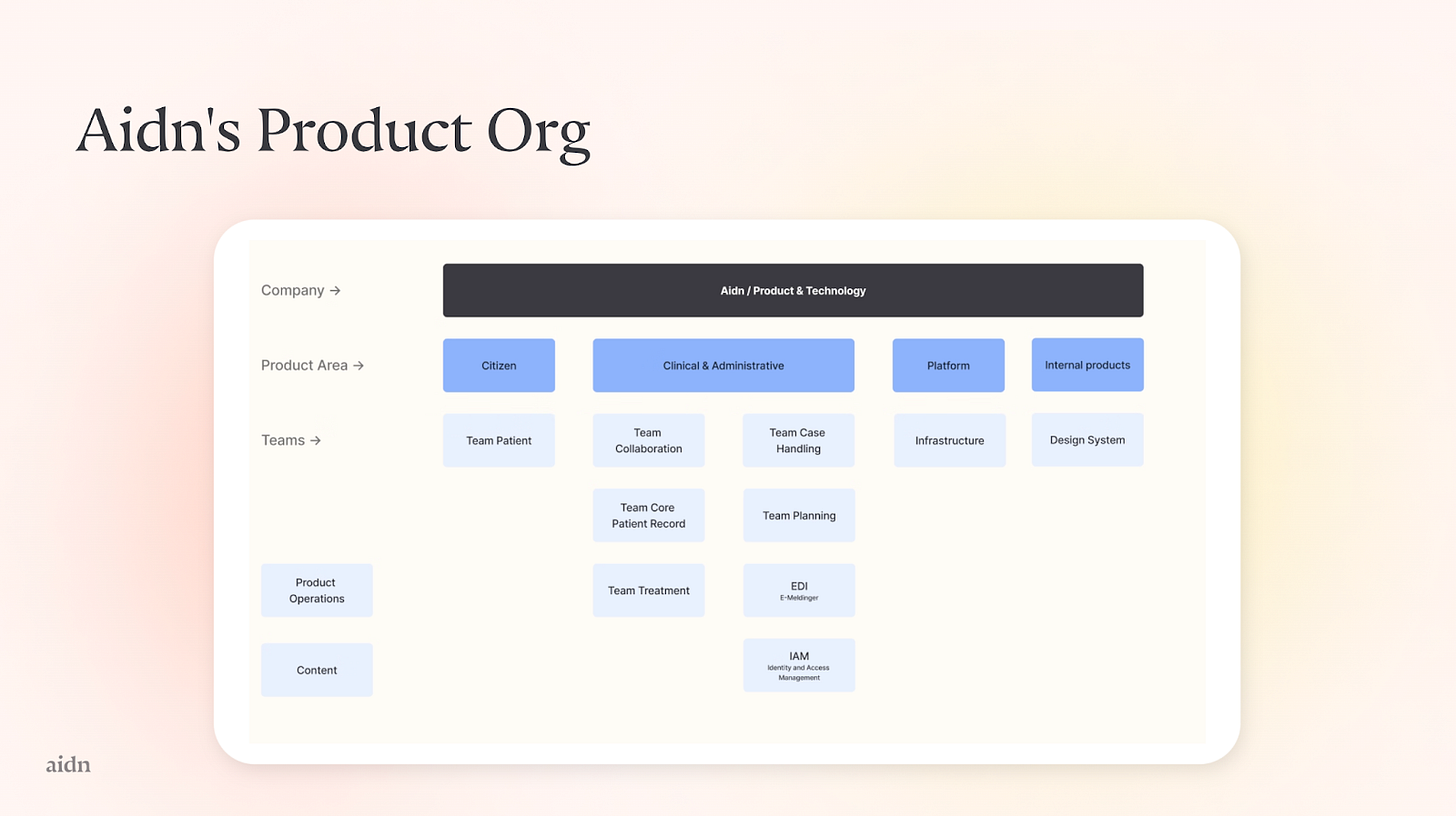This screenshot has height=816, width=1456.
Task: Click the EDI E-Meldinger box
Action: tap(799, 590)
